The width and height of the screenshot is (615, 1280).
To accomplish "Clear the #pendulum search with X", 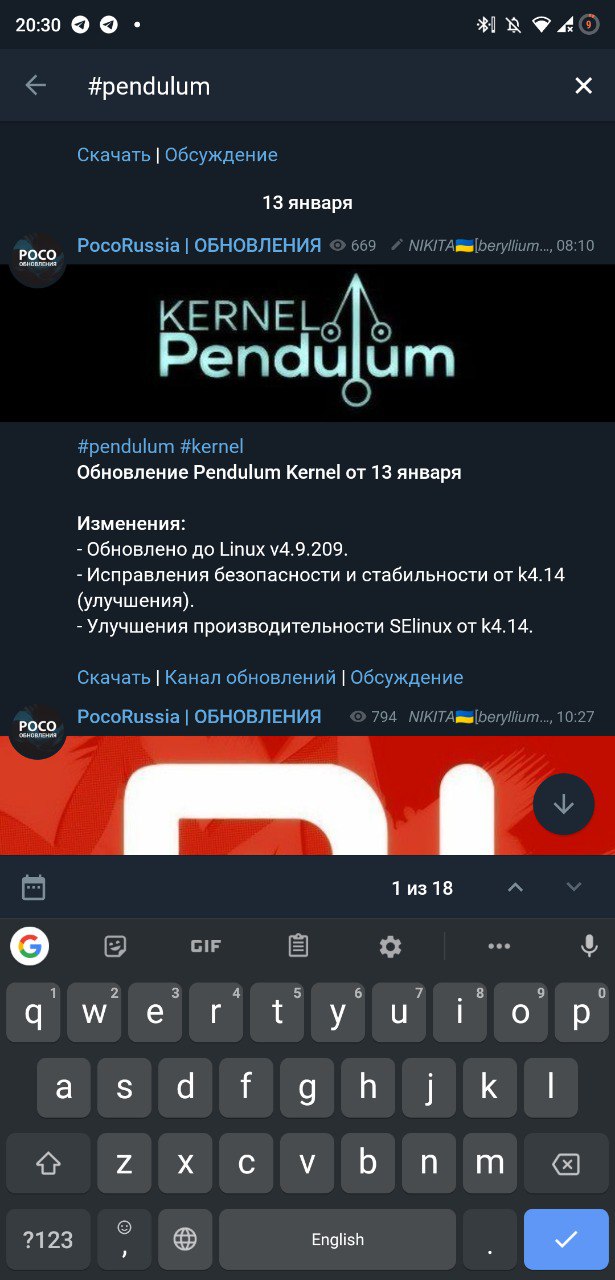I will point(583,86).
